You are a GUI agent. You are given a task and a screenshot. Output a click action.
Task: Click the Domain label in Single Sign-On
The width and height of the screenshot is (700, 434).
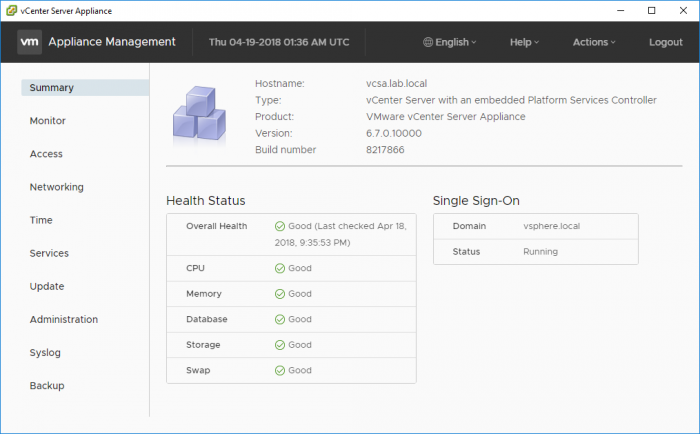(x=469, y=226)
